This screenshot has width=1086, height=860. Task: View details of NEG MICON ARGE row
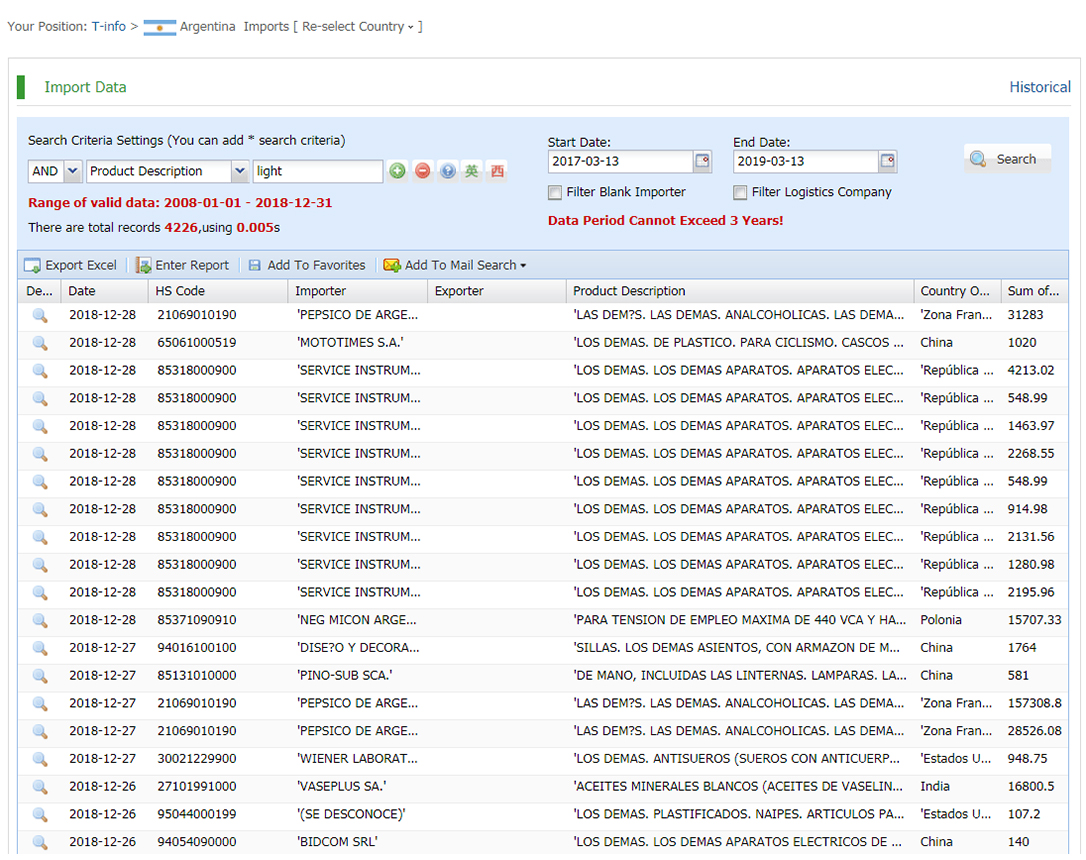pyautogui.click(x=40, y=620)
